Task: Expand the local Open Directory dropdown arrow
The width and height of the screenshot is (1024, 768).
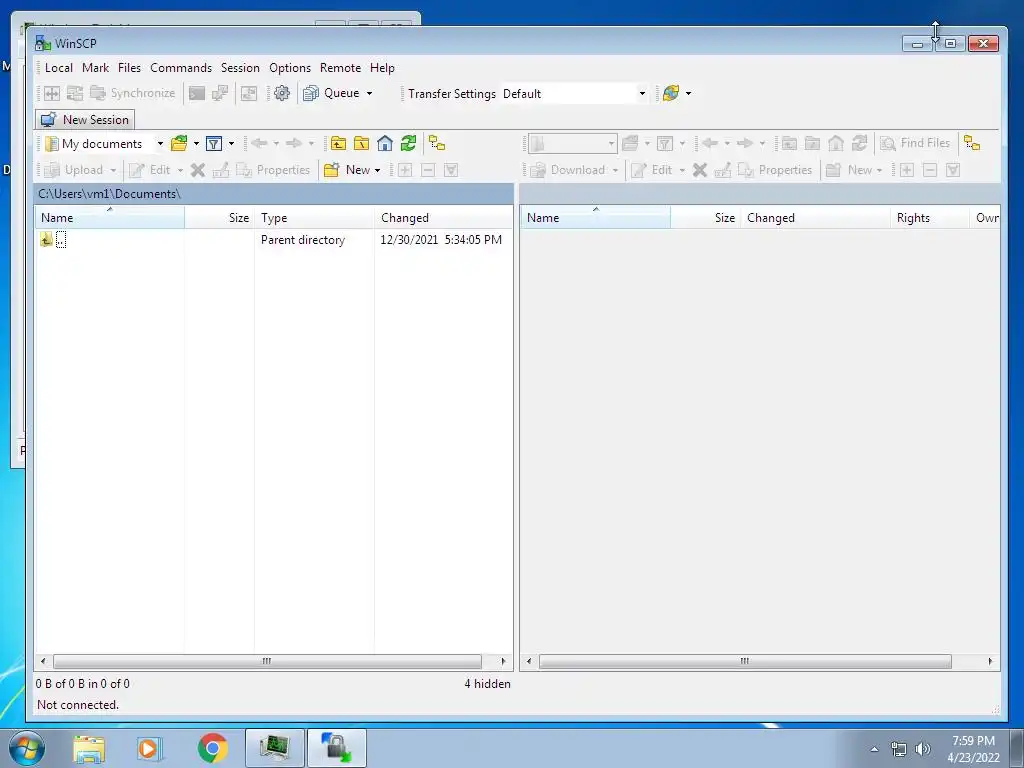Action: [x=196, y=144]
